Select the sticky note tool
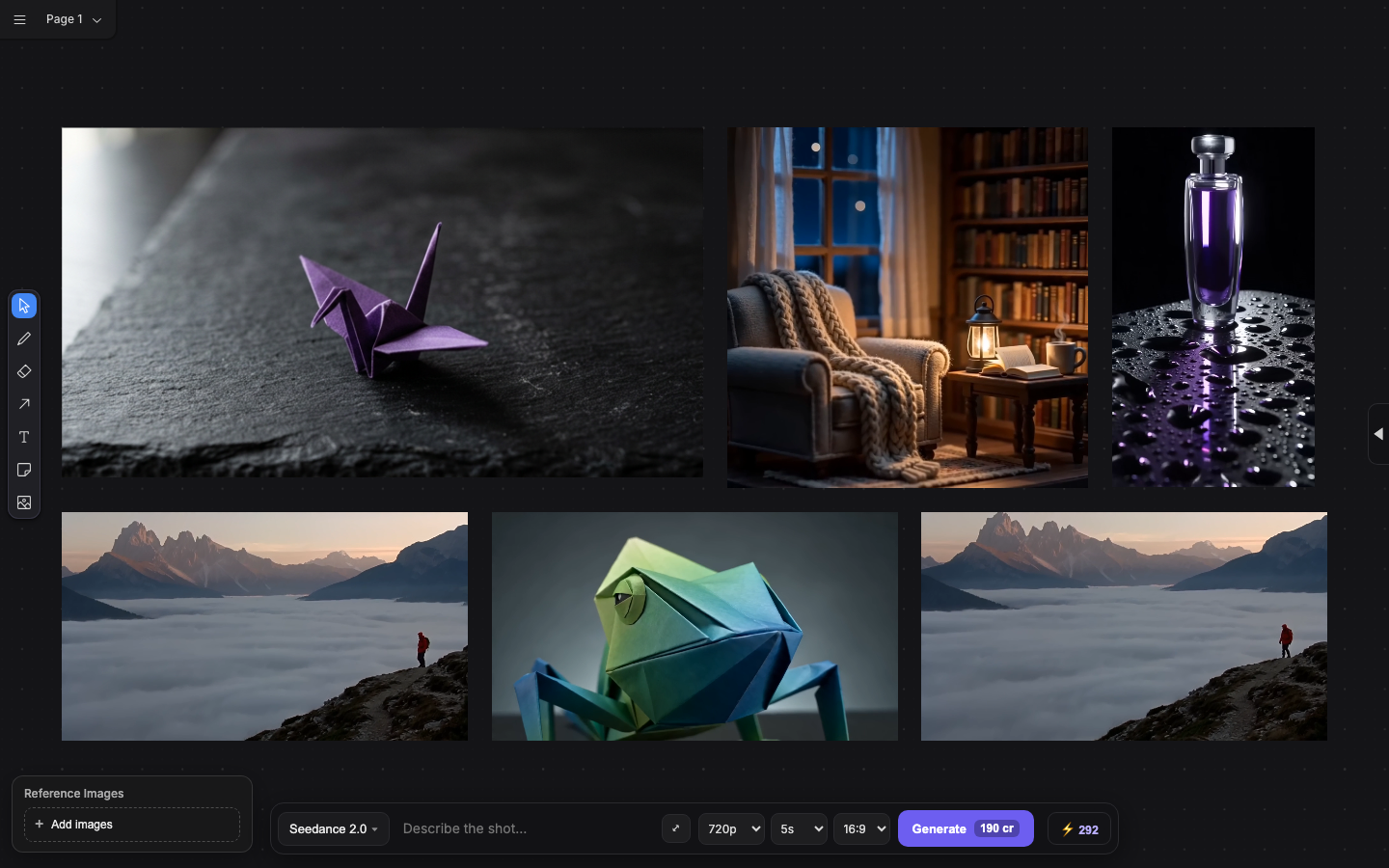Screen dimensions: 1389x868 click(x=24, y=470)
